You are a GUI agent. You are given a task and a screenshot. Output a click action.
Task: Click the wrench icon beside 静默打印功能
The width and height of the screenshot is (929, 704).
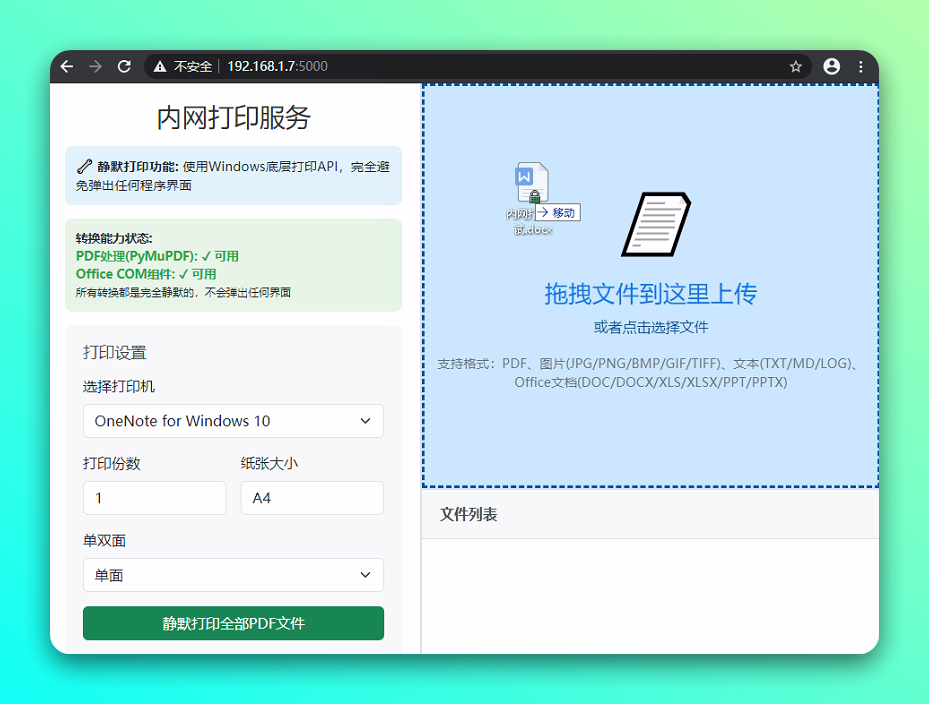coord(84,167)
